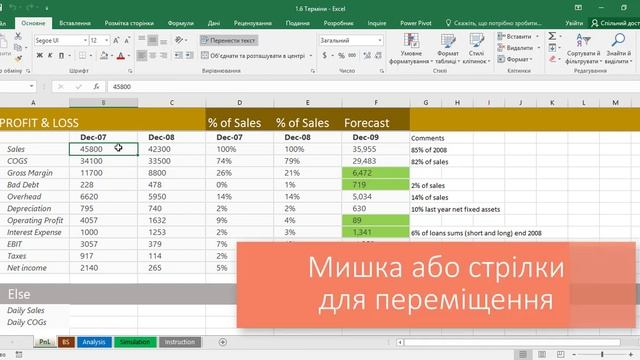Open the Power Pivot ribbon tab
The image size is (640, 360).
(416, 23)
